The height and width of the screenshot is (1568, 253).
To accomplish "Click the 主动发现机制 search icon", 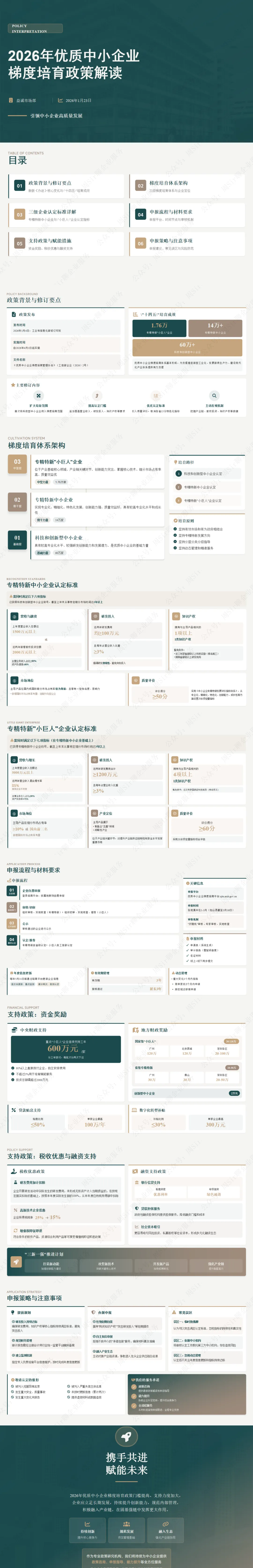I will [x=214, y=396].
